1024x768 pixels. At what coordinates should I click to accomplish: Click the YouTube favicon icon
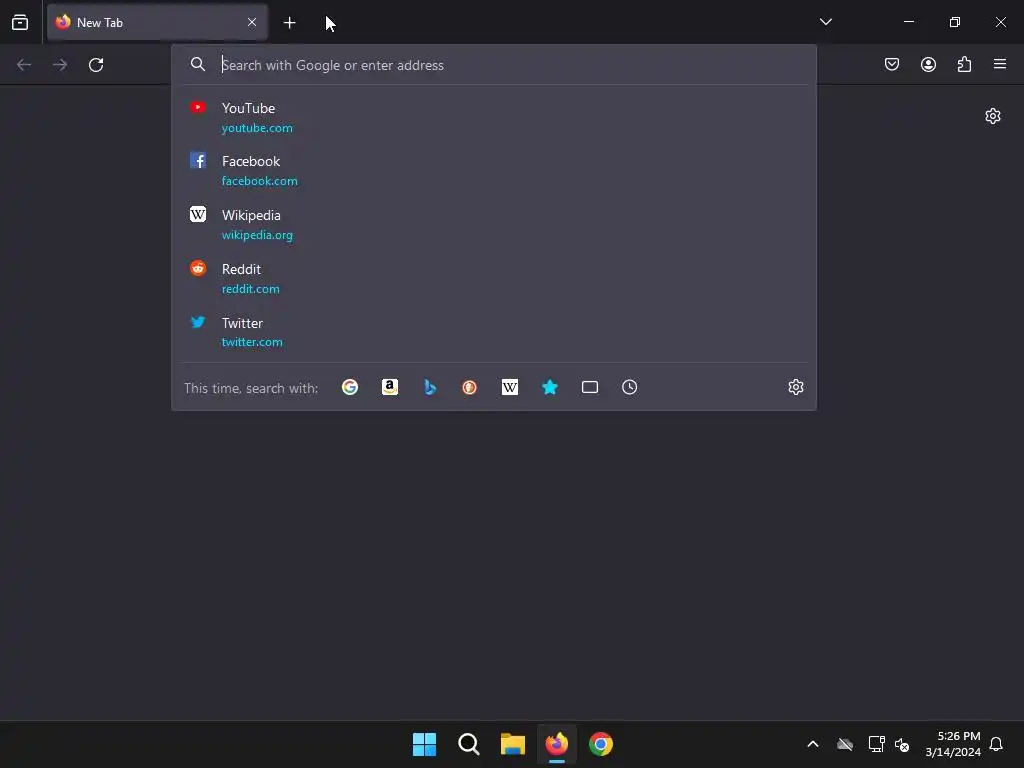click(198, 107)
